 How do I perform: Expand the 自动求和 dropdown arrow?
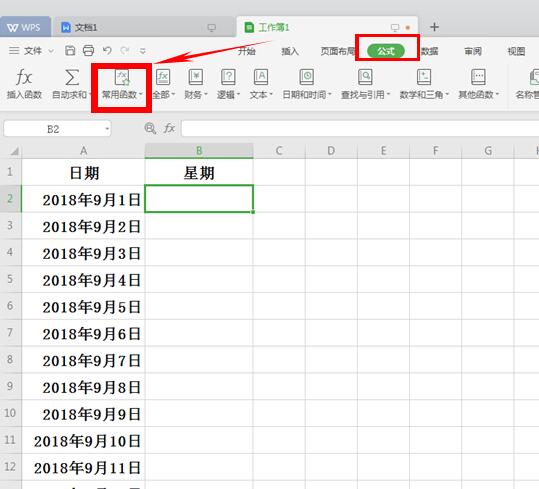[90, 95]
